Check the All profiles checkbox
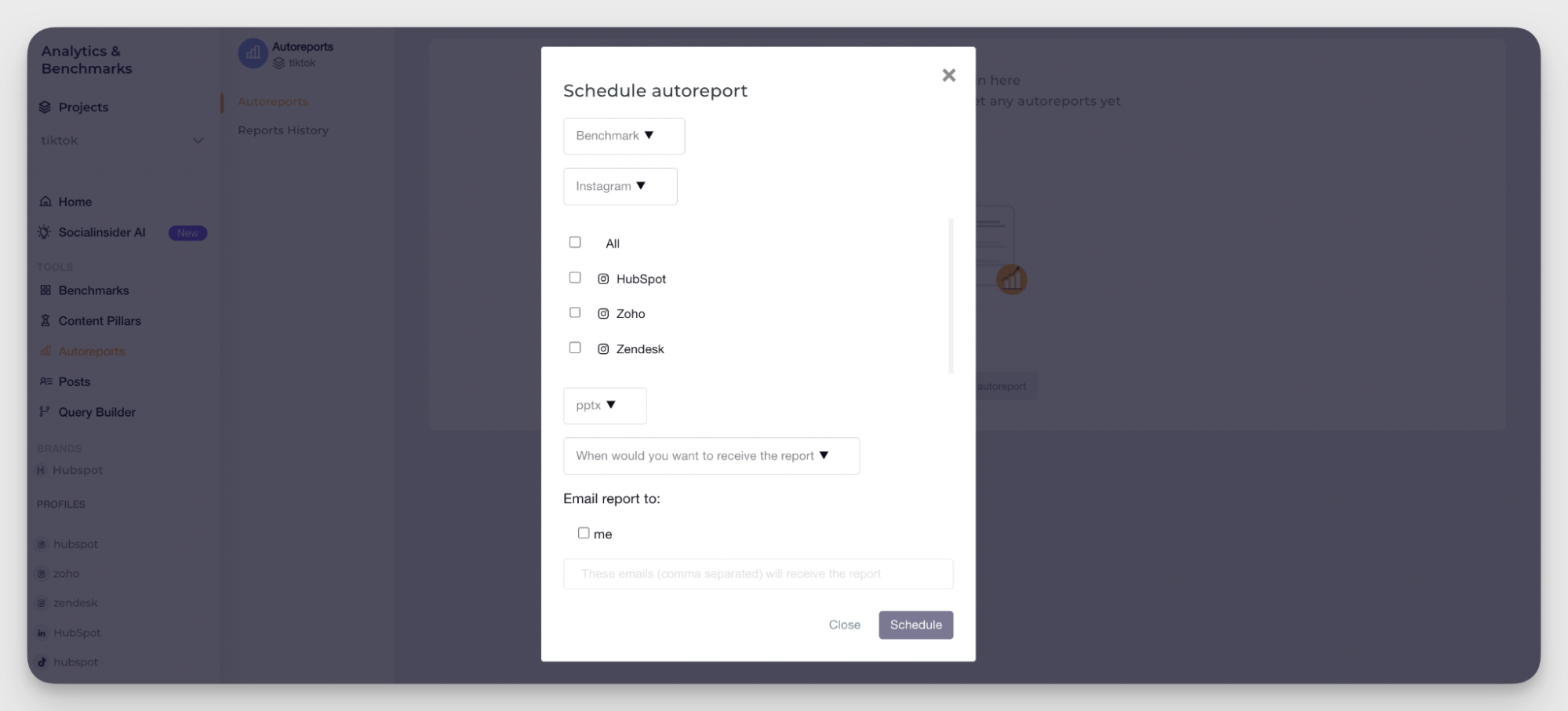 pos(575,242)
